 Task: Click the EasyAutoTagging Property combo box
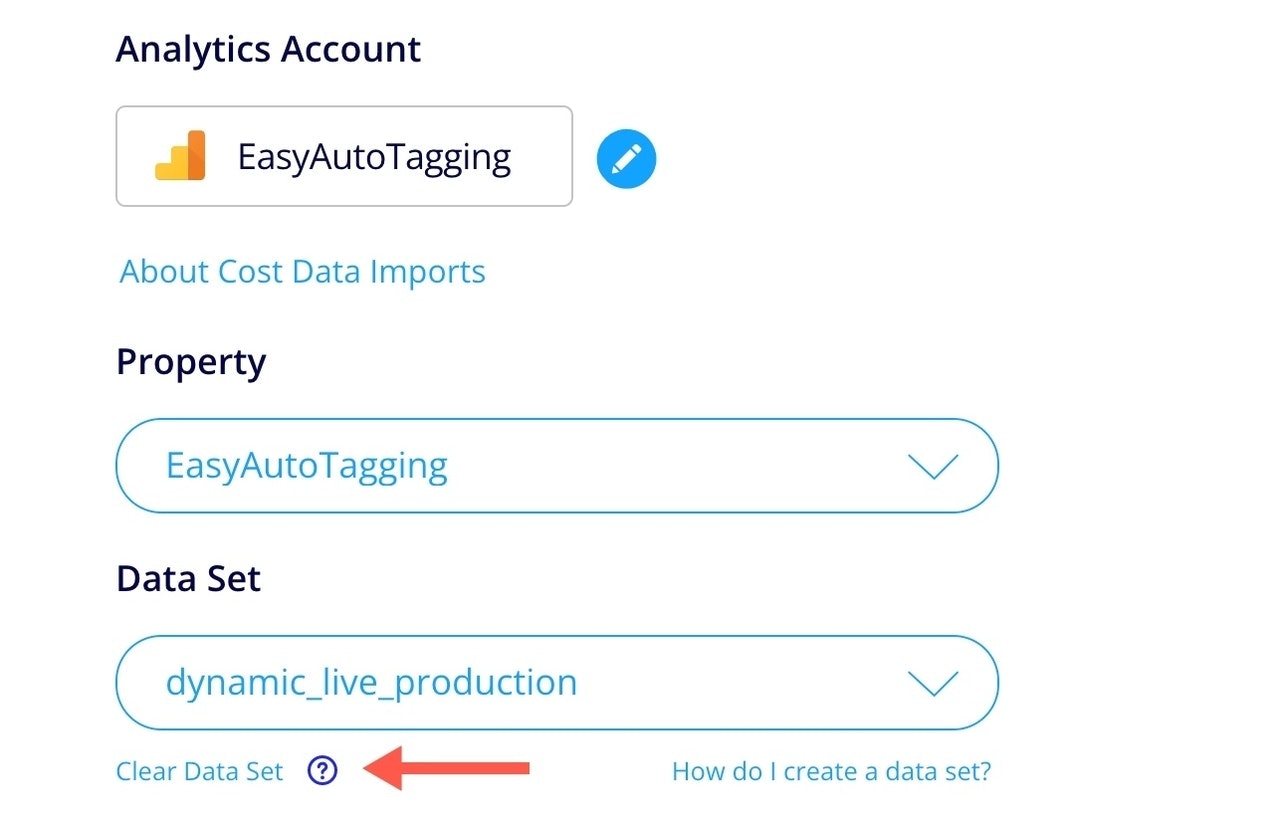[556, 466]
